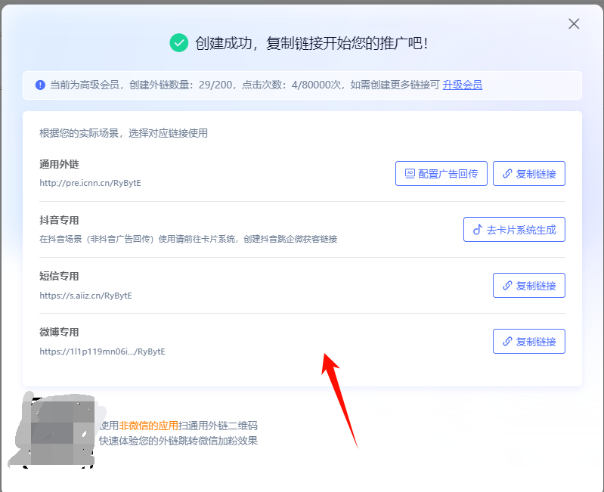Close the 创建成功 dialog with the X
Image resolution: width=604 pixels, height=492 pixels.
pos(573,23)
